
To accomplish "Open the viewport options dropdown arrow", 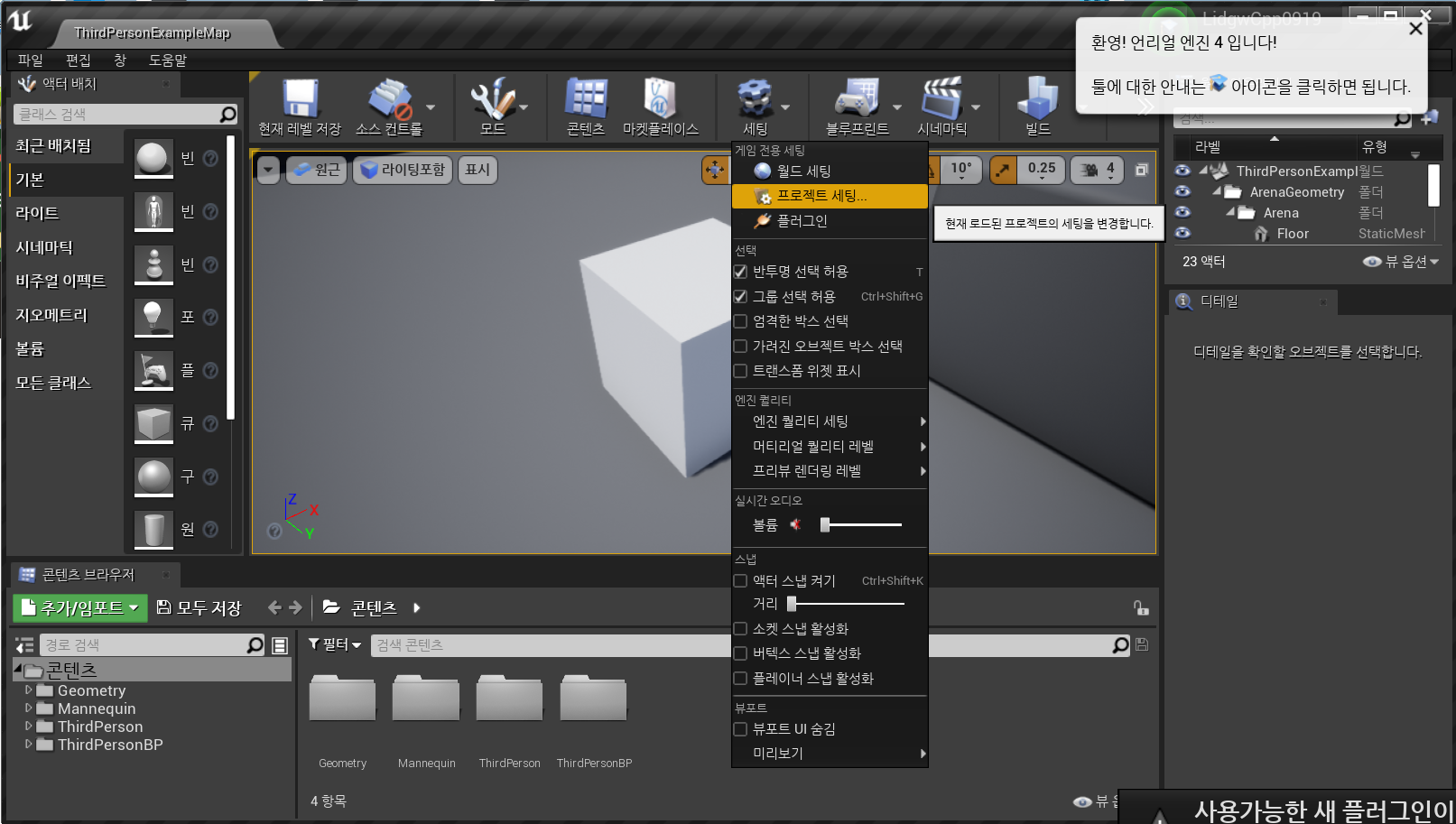I will tap(268, 170).
